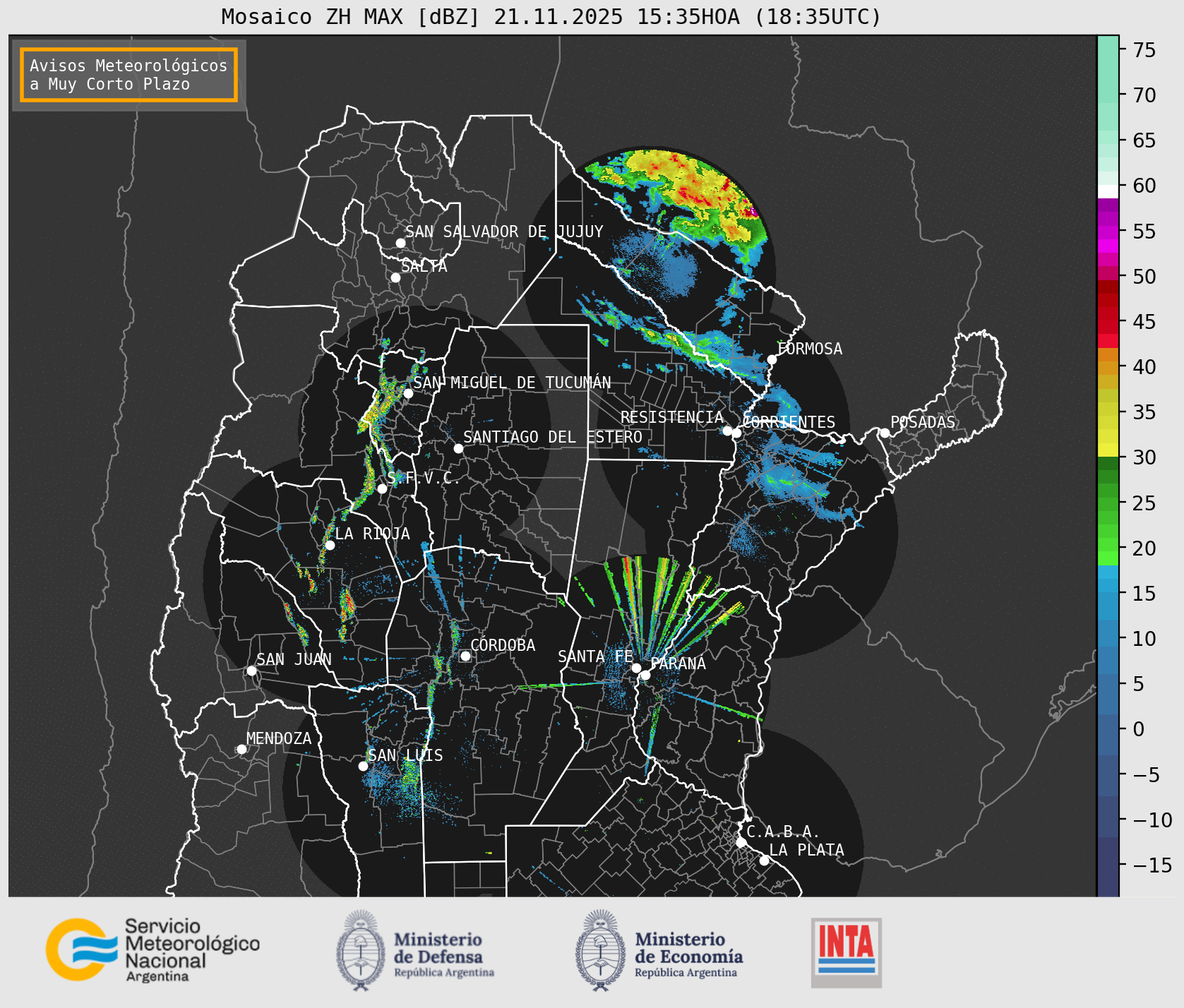Click the Posadas city marker dot

(885, 433)
